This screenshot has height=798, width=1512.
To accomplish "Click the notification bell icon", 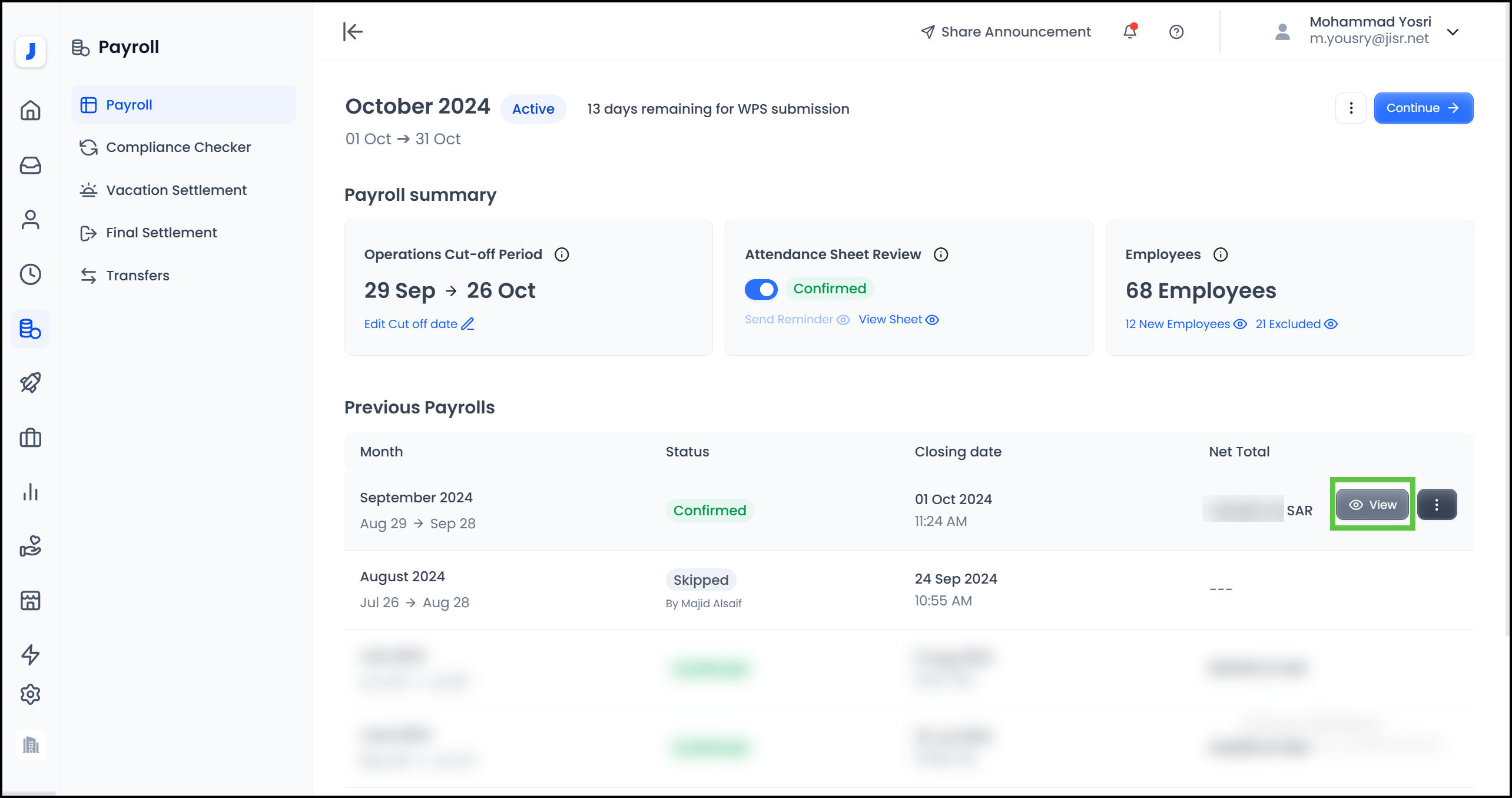I will click(x=1129, y=32).
